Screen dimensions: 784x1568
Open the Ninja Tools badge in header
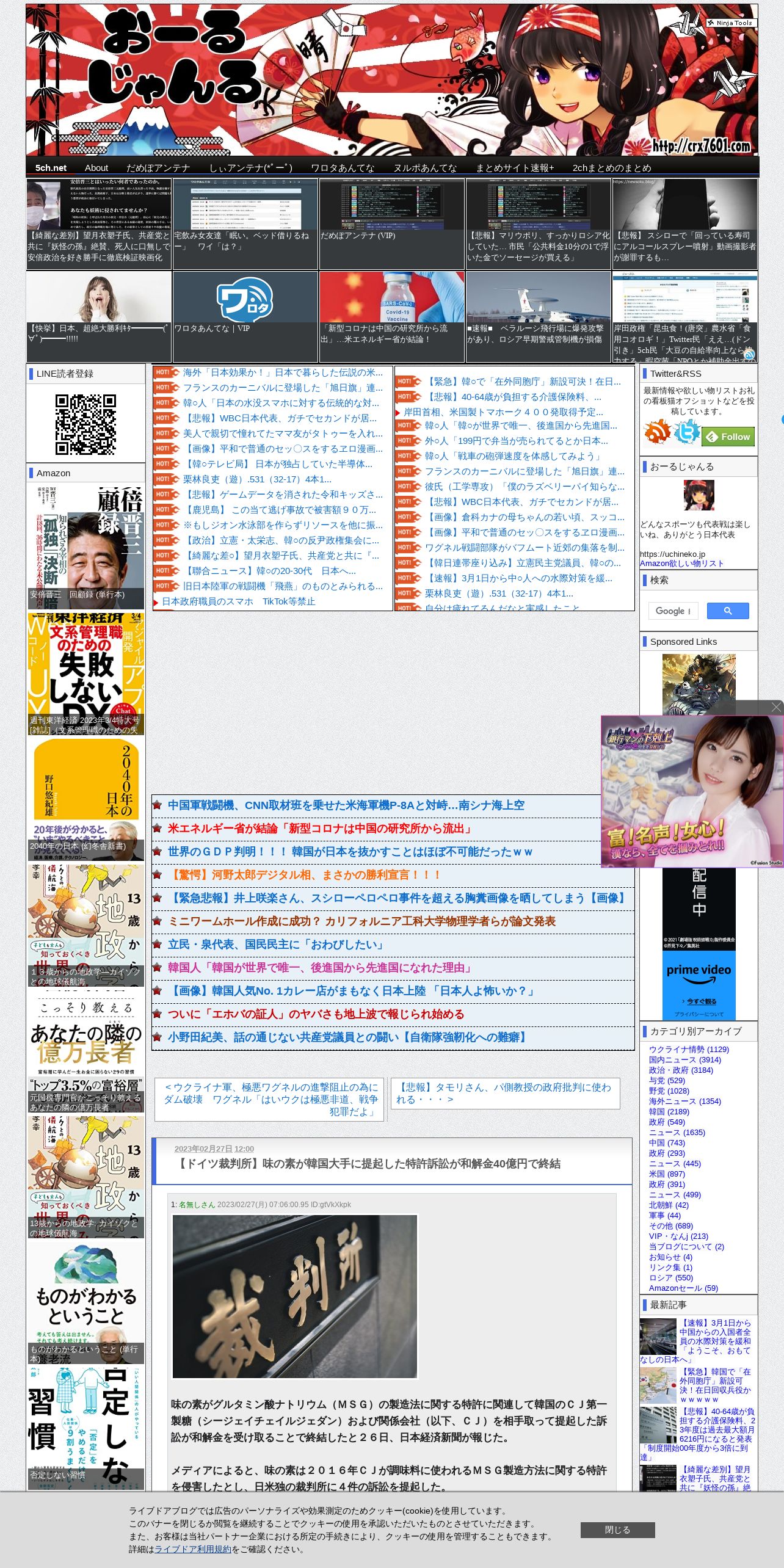coord(731,23)
